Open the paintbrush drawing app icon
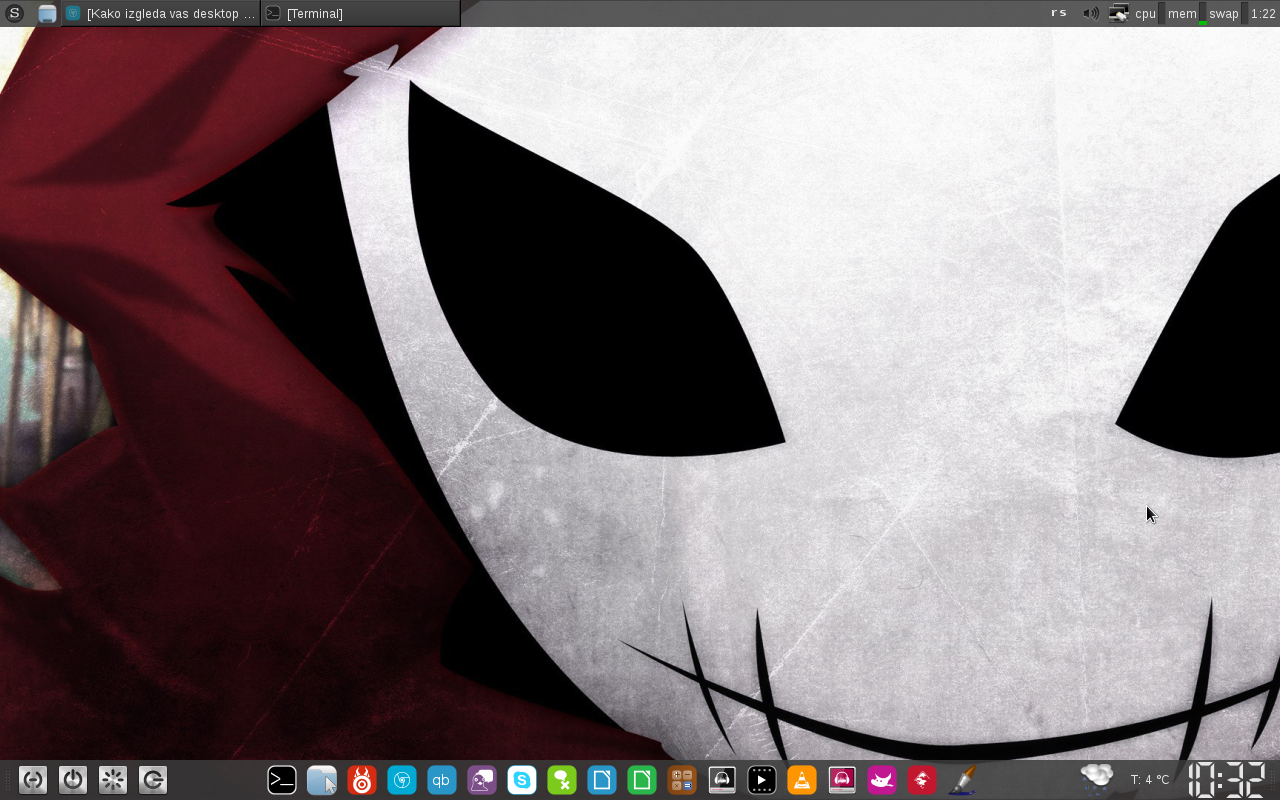The width and height of the screenshot is (1280, 800). pos(962,780)
